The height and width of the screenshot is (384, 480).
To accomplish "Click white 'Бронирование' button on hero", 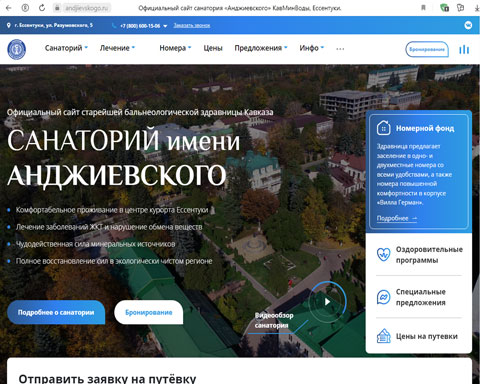I will coord(149,312).
